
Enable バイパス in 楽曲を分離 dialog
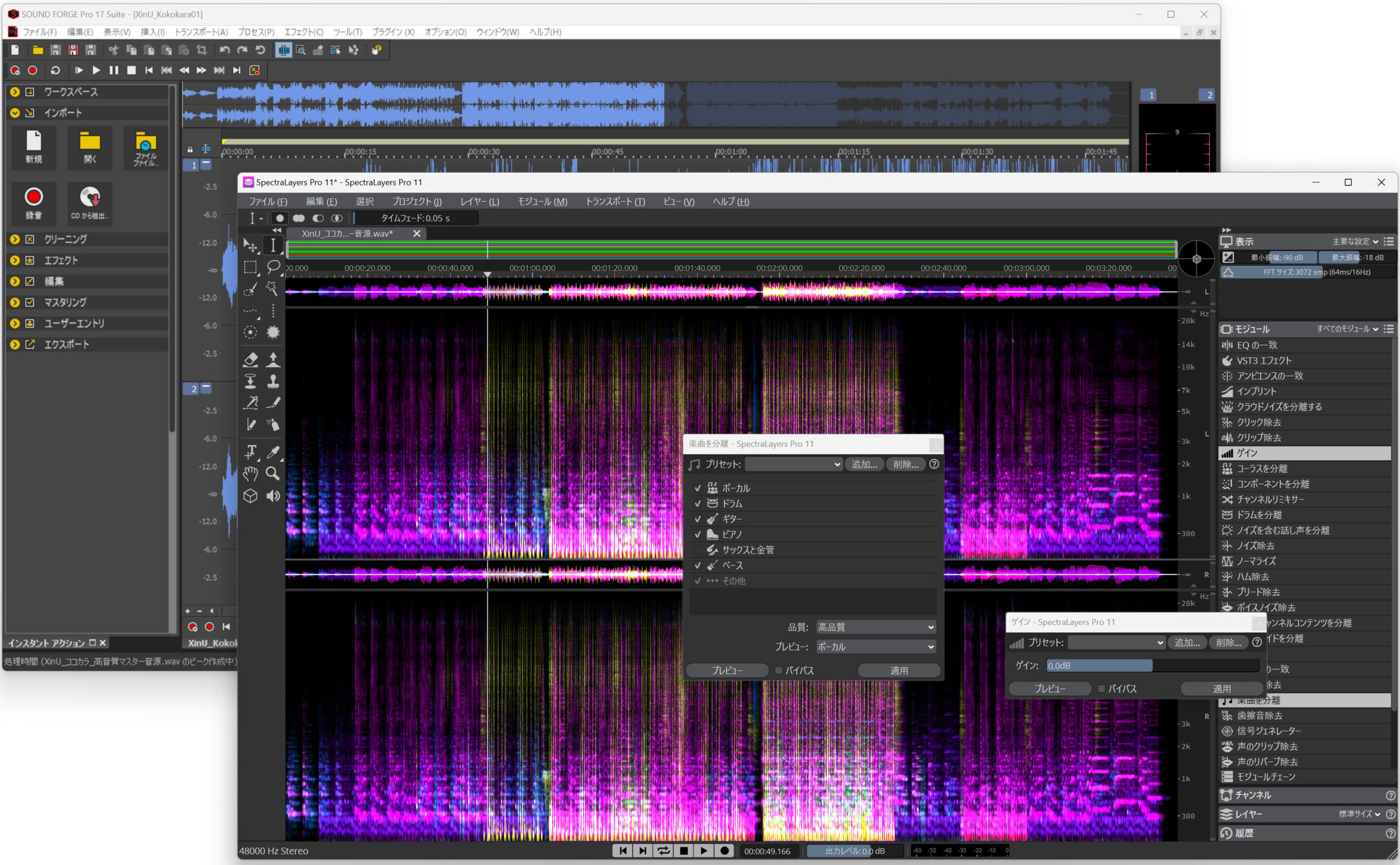click(778, 670)
